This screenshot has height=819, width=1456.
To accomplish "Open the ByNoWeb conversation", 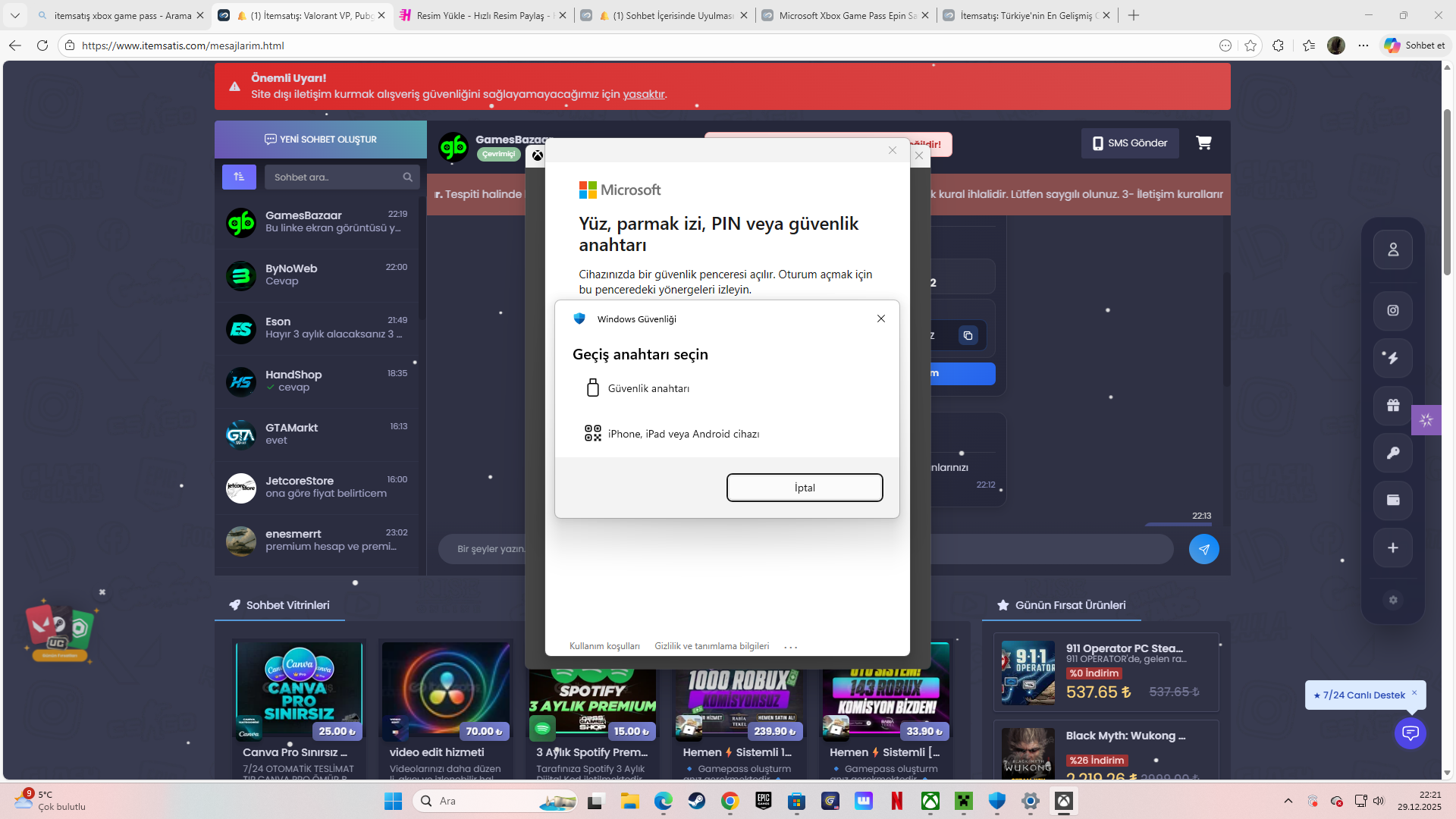I will pos(317,275).
